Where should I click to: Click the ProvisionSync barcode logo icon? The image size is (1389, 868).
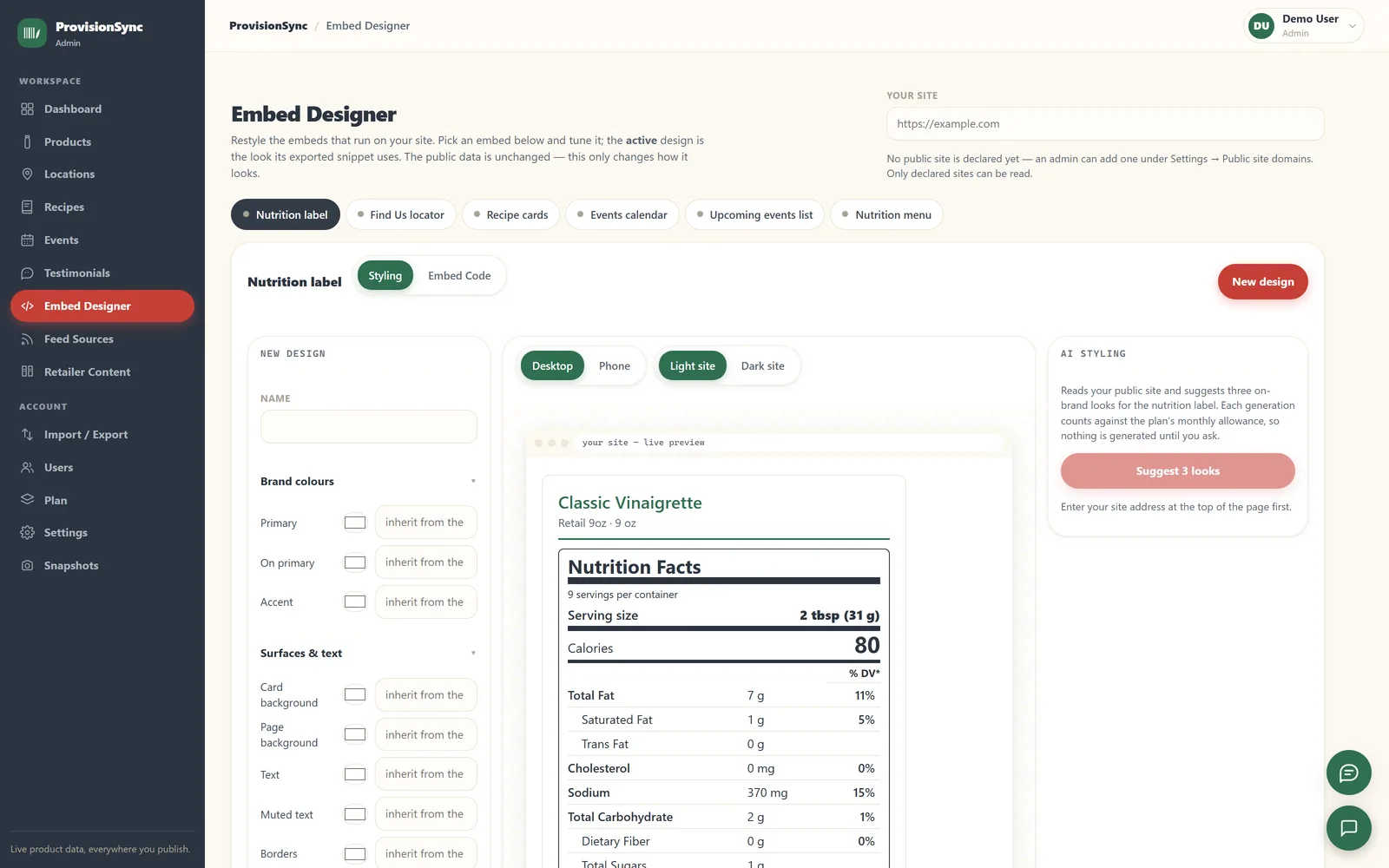[32, 33]
